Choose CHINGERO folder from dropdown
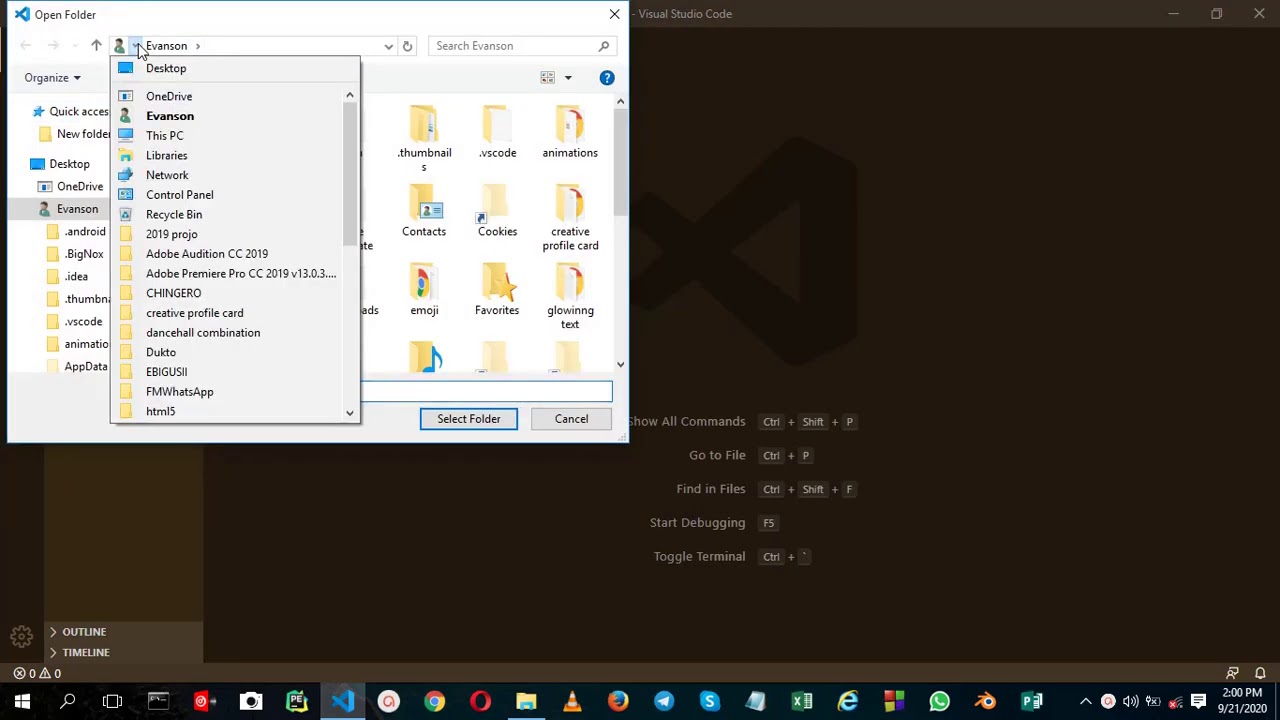 point(173,293)
